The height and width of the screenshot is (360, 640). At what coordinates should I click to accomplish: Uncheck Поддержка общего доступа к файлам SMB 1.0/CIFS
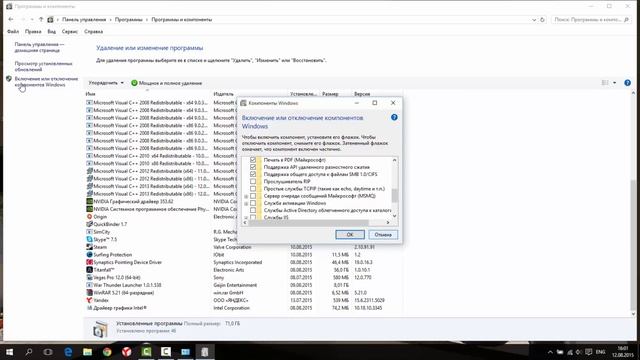[253, 174]
